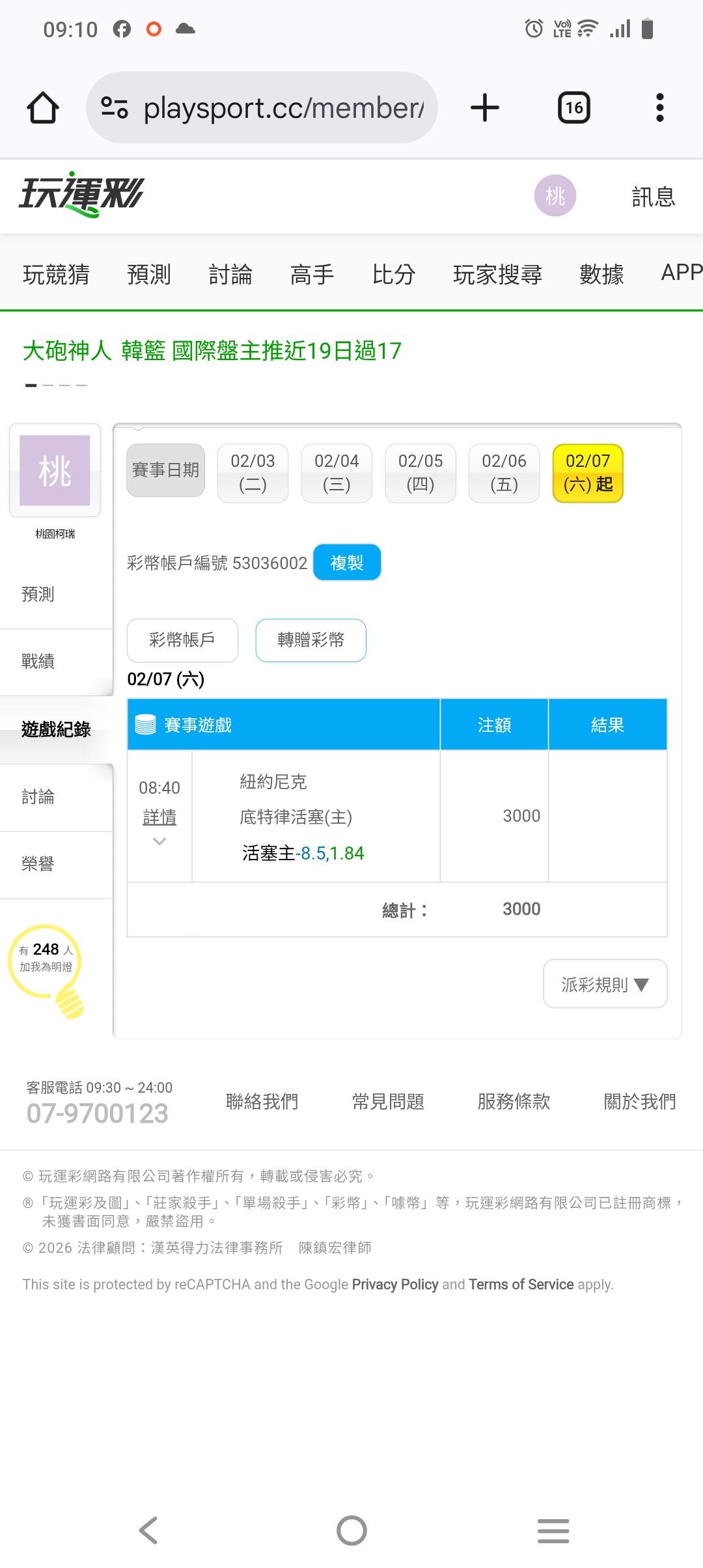Open the 戰績 sidebar tab
The image size is (703, 1568).
click(x=38, y=662)
